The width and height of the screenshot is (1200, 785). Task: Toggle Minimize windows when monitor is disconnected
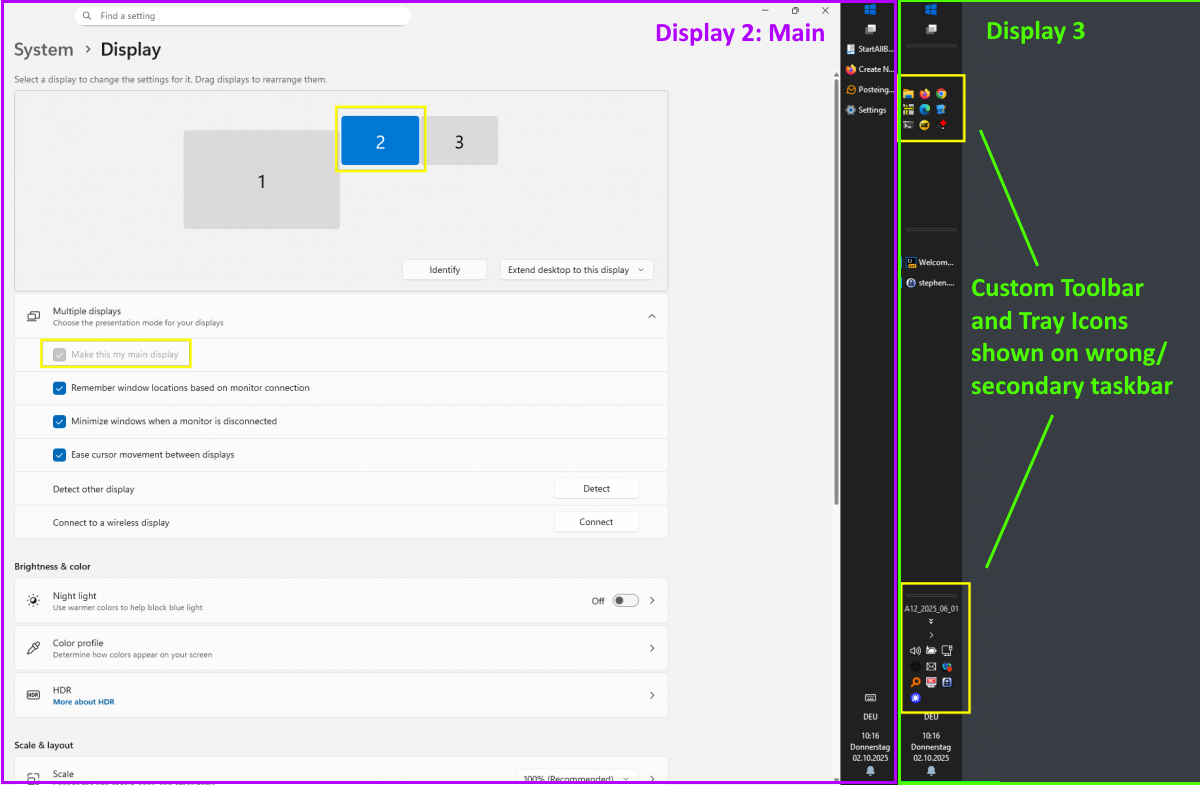pos(59,421)
